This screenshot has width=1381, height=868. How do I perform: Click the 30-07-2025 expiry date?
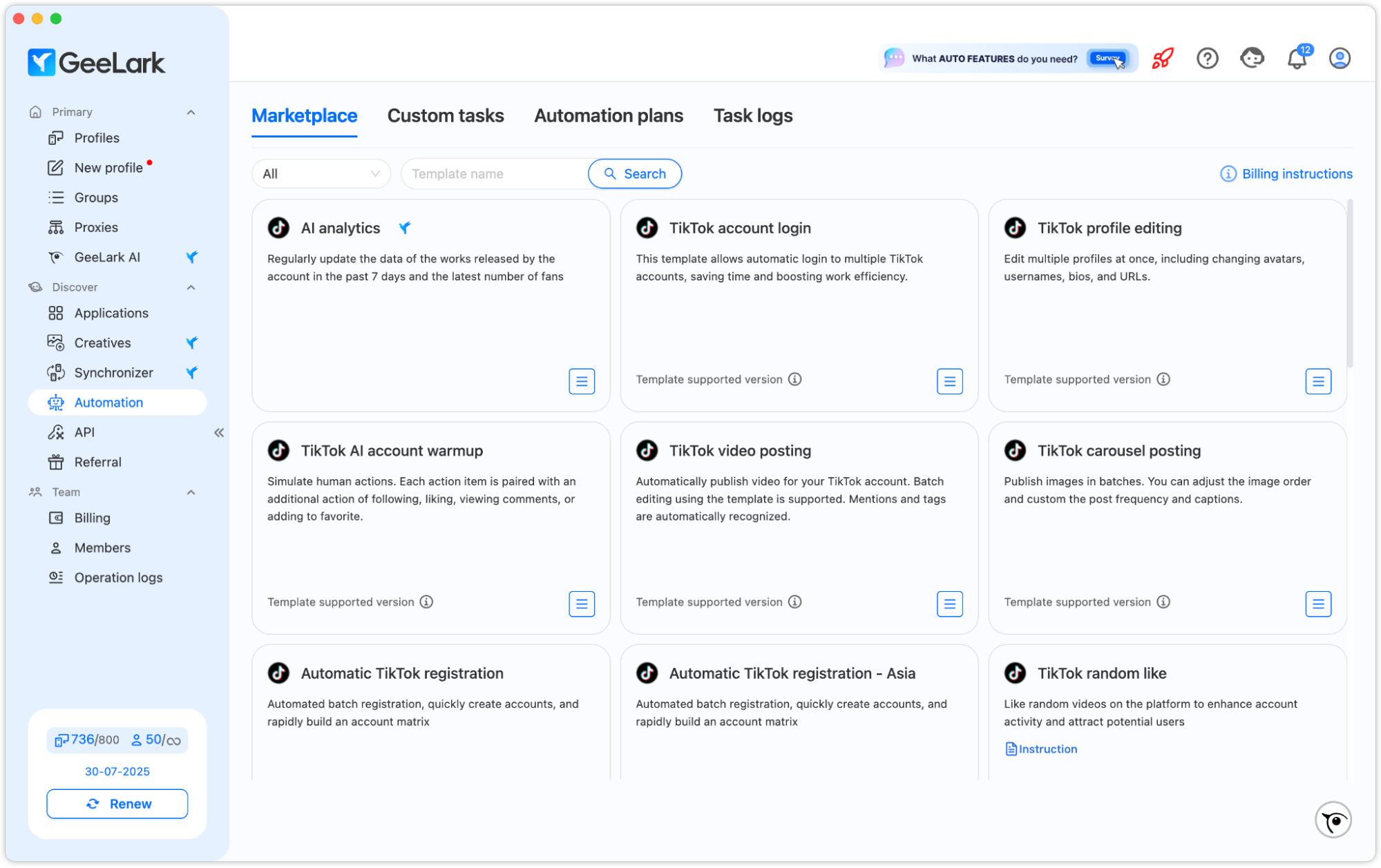pyautogui.click(x=117, y=771)
